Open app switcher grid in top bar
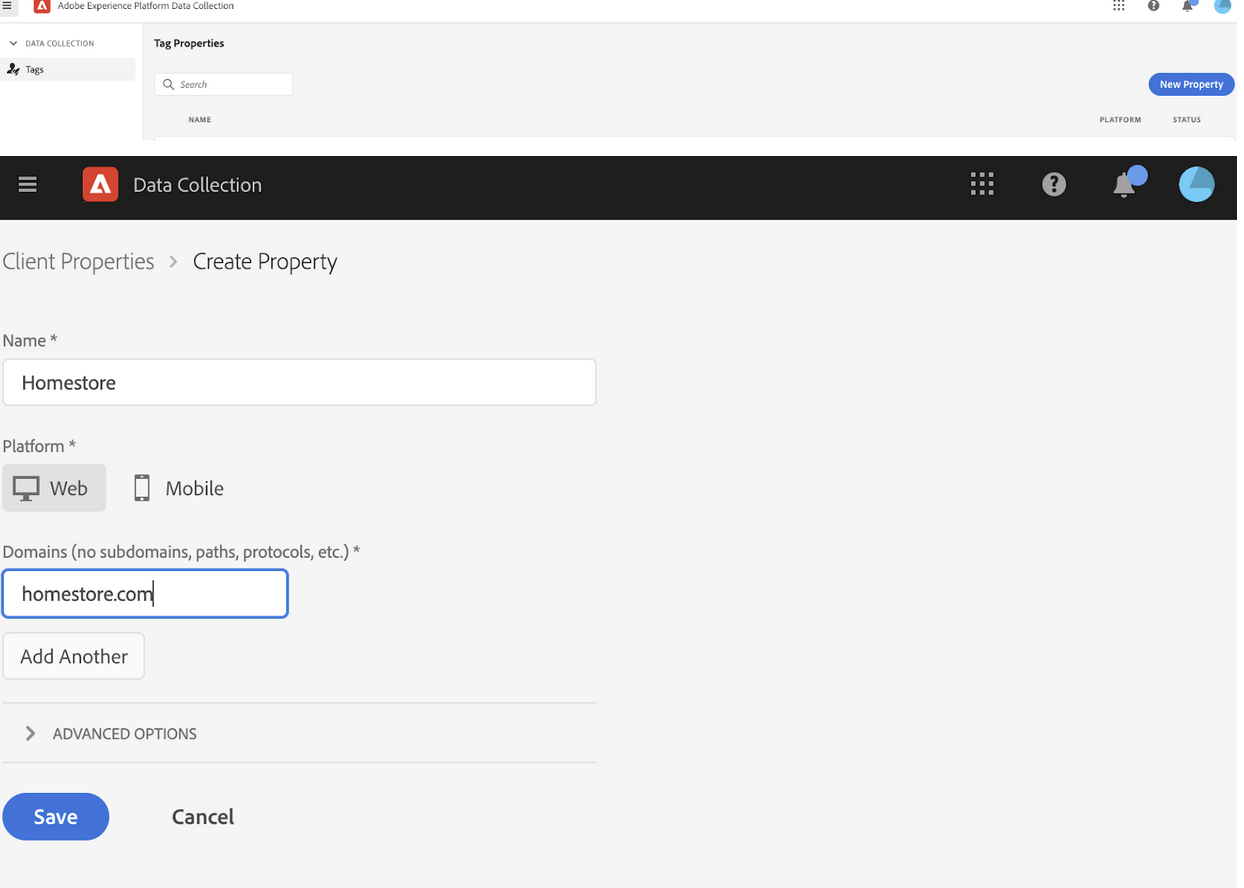This screenshot has width=1244, height=888. (x=1119, y=6)
